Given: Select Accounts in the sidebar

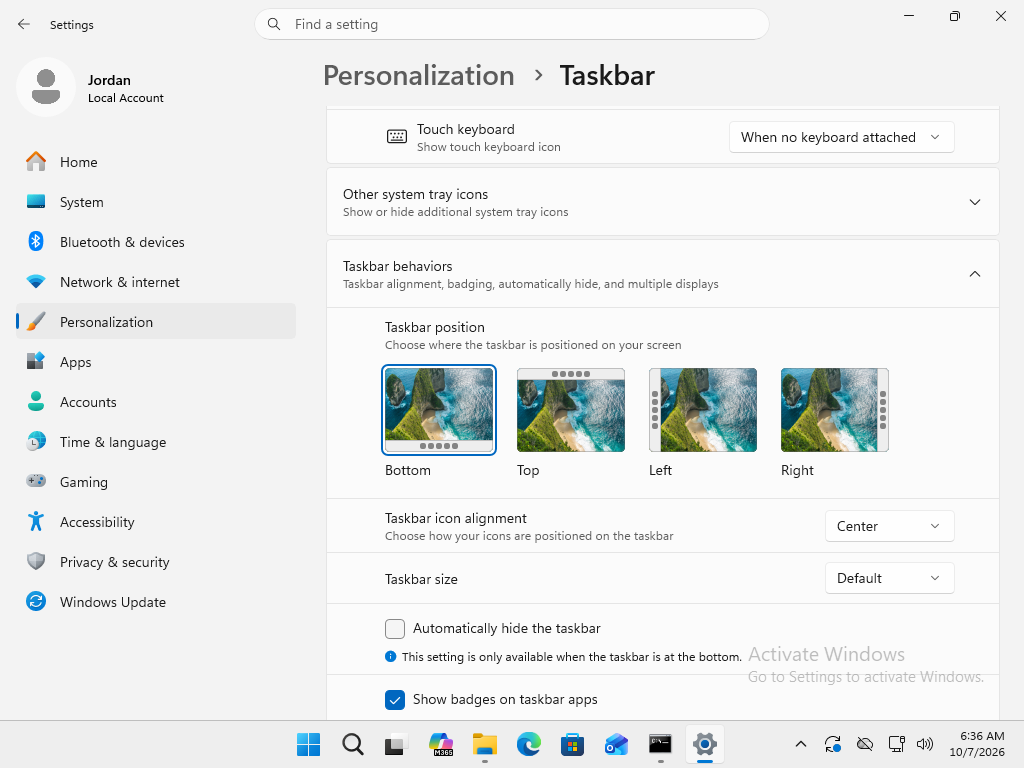Looking at the screenshot, I should pos(156,402).
